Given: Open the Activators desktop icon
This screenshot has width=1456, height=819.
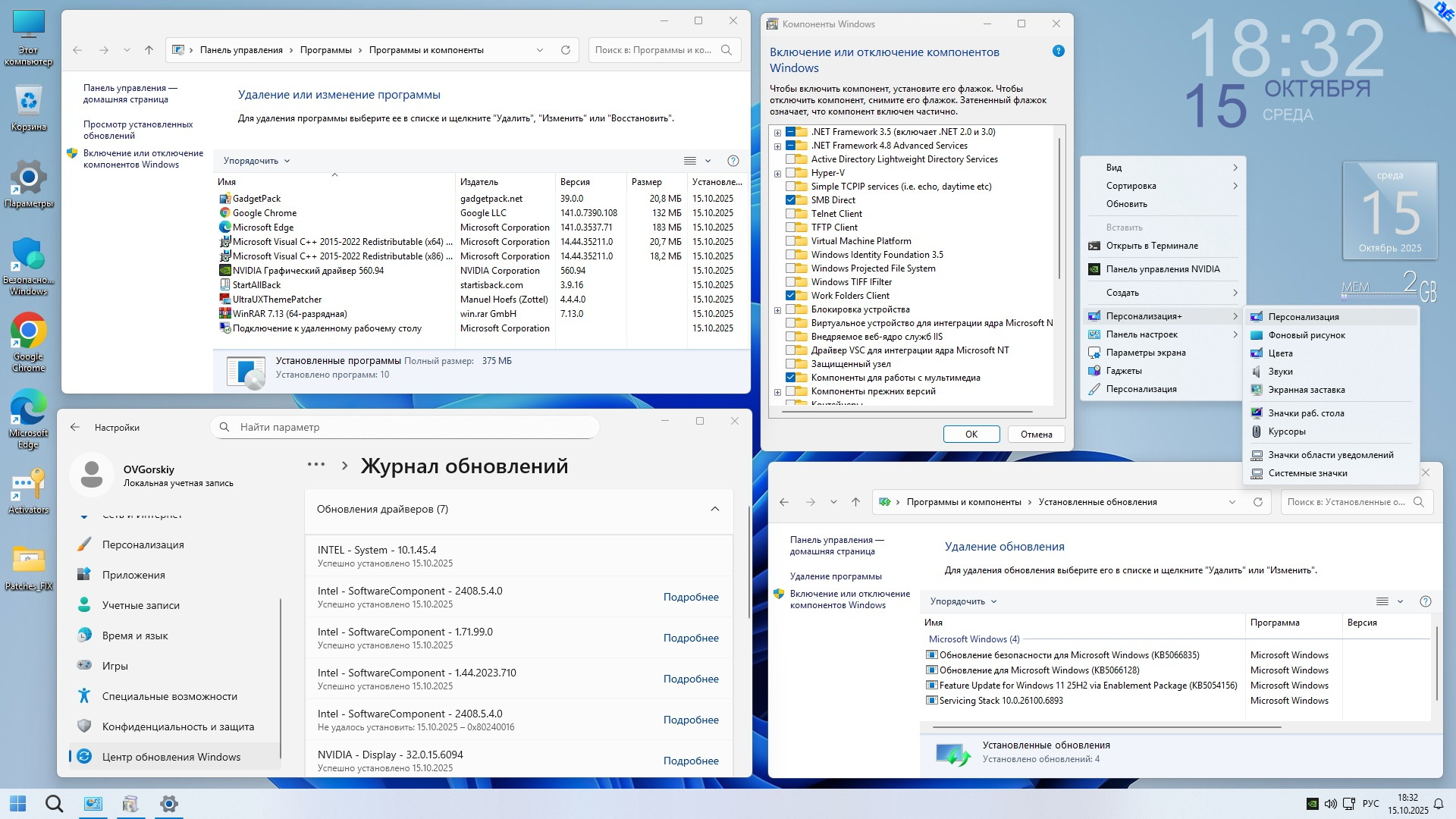Looking at the screenshot, I should tap(28, 485).
